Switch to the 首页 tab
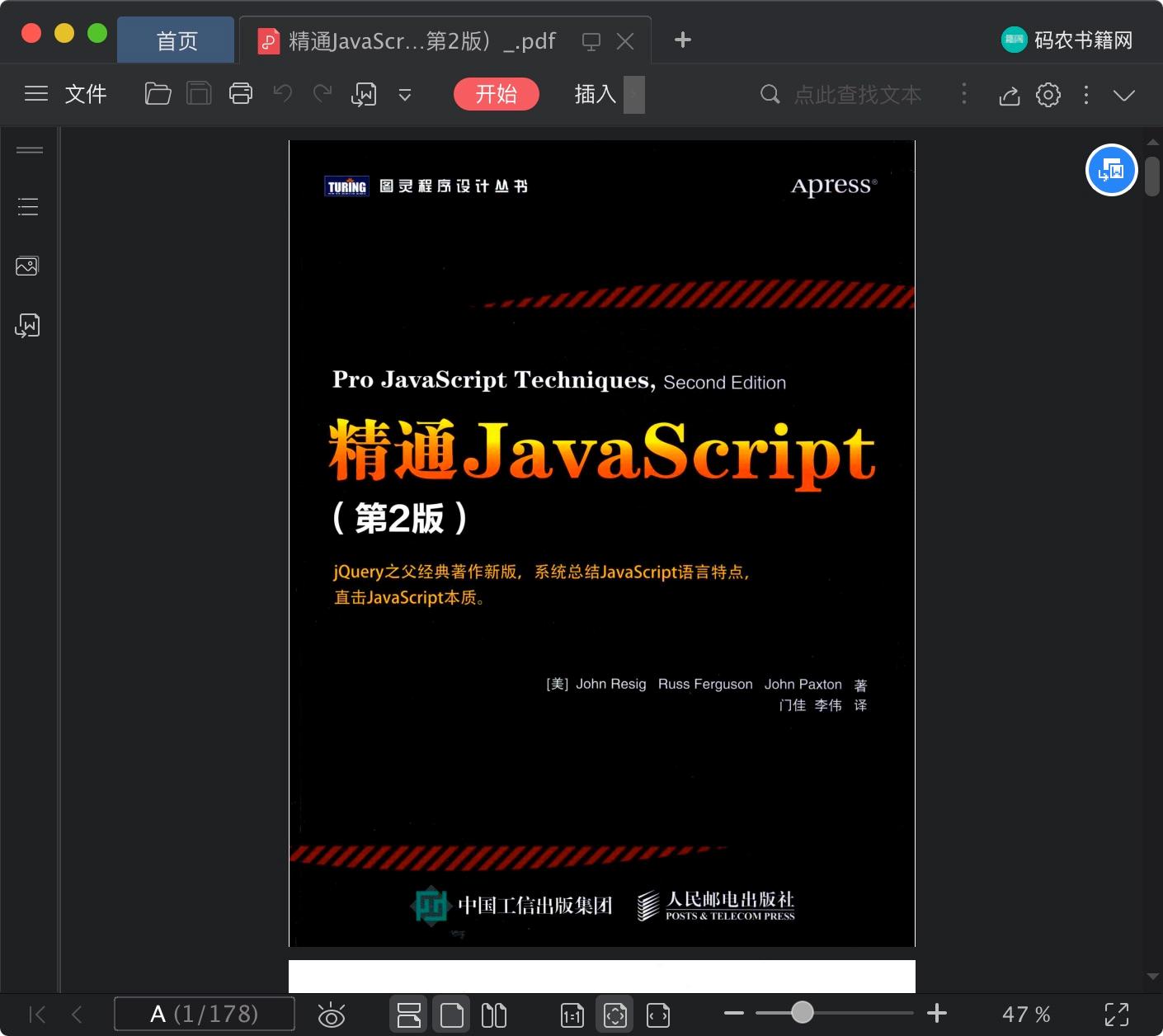This screenshot has height=1036, width=1163. (x=177, y=40)
